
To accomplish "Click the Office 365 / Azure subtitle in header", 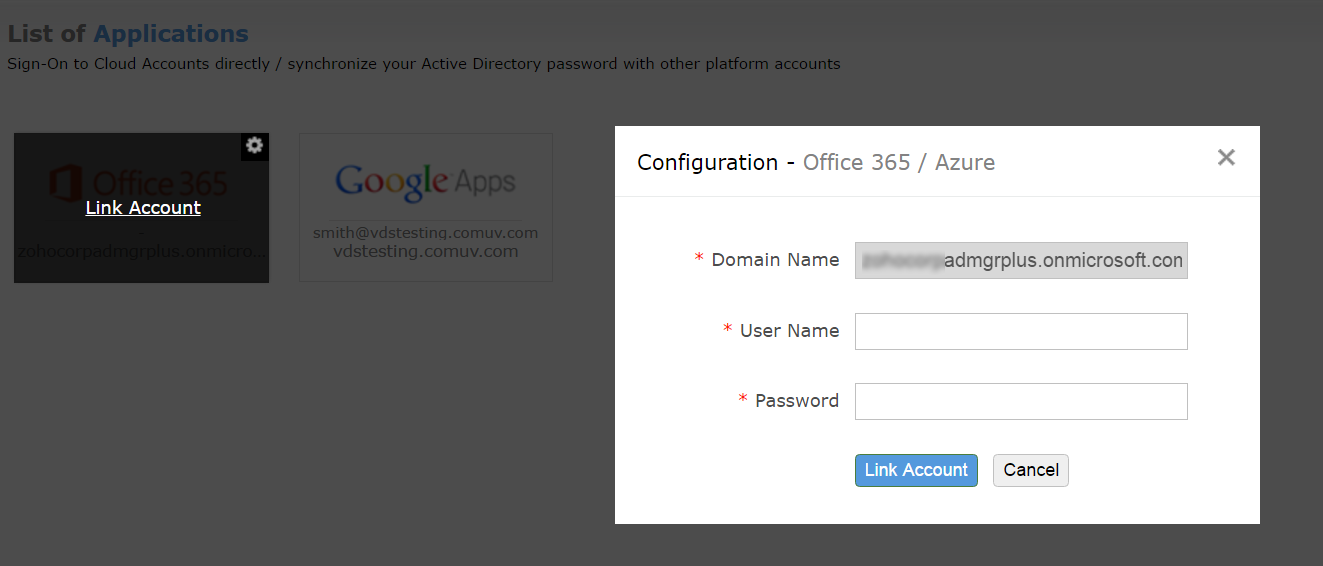I will [898, 162].
